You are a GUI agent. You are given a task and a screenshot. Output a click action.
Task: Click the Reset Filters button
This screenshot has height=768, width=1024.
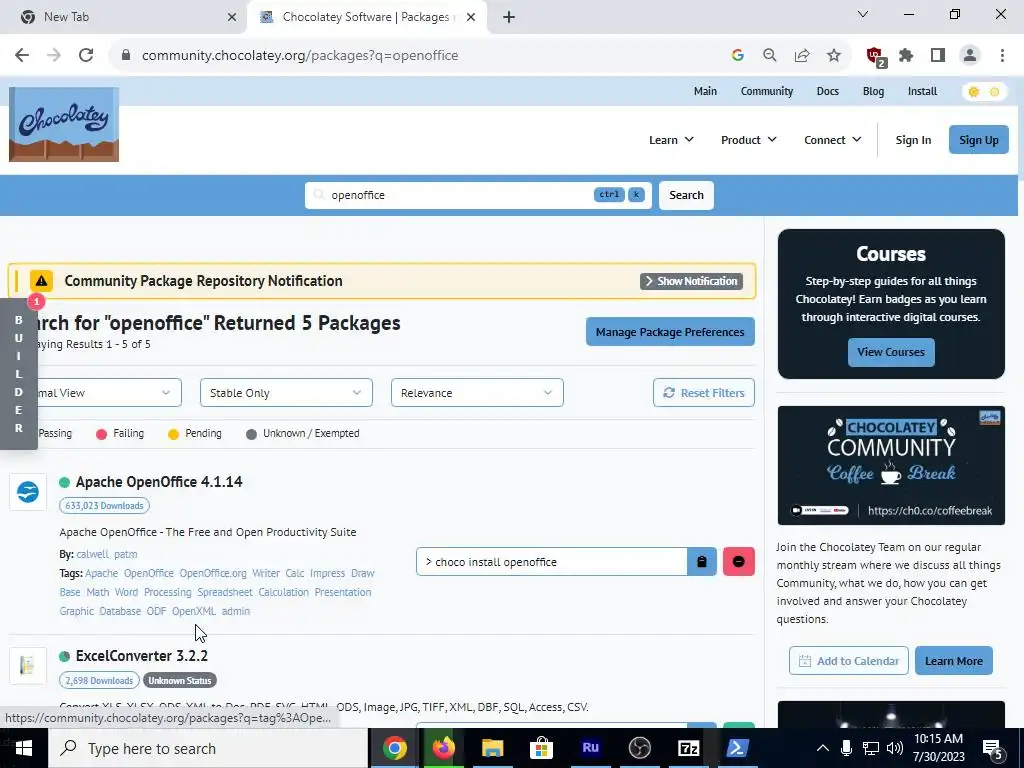point(704,392)
